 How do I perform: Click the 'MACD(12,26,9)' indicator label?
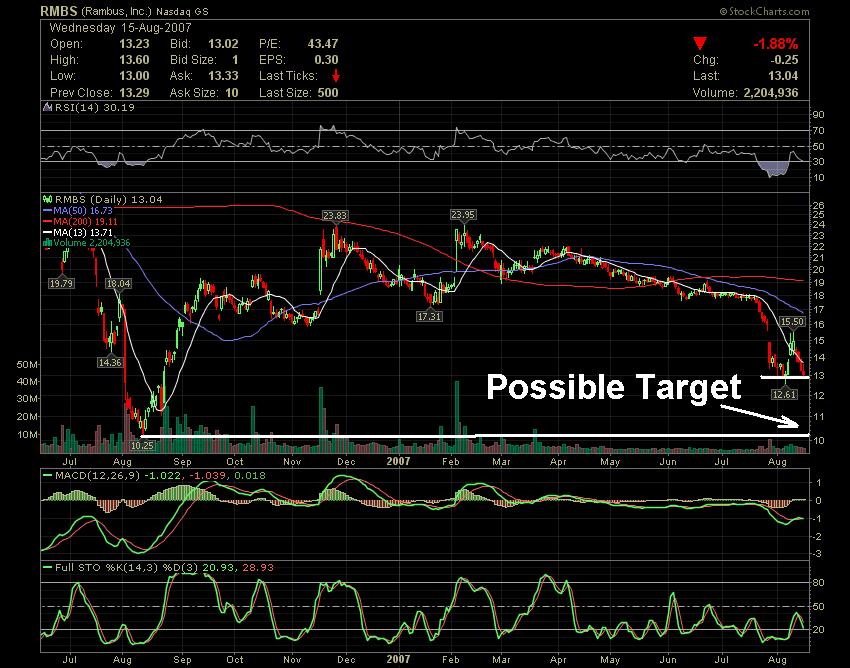(98, 476)
